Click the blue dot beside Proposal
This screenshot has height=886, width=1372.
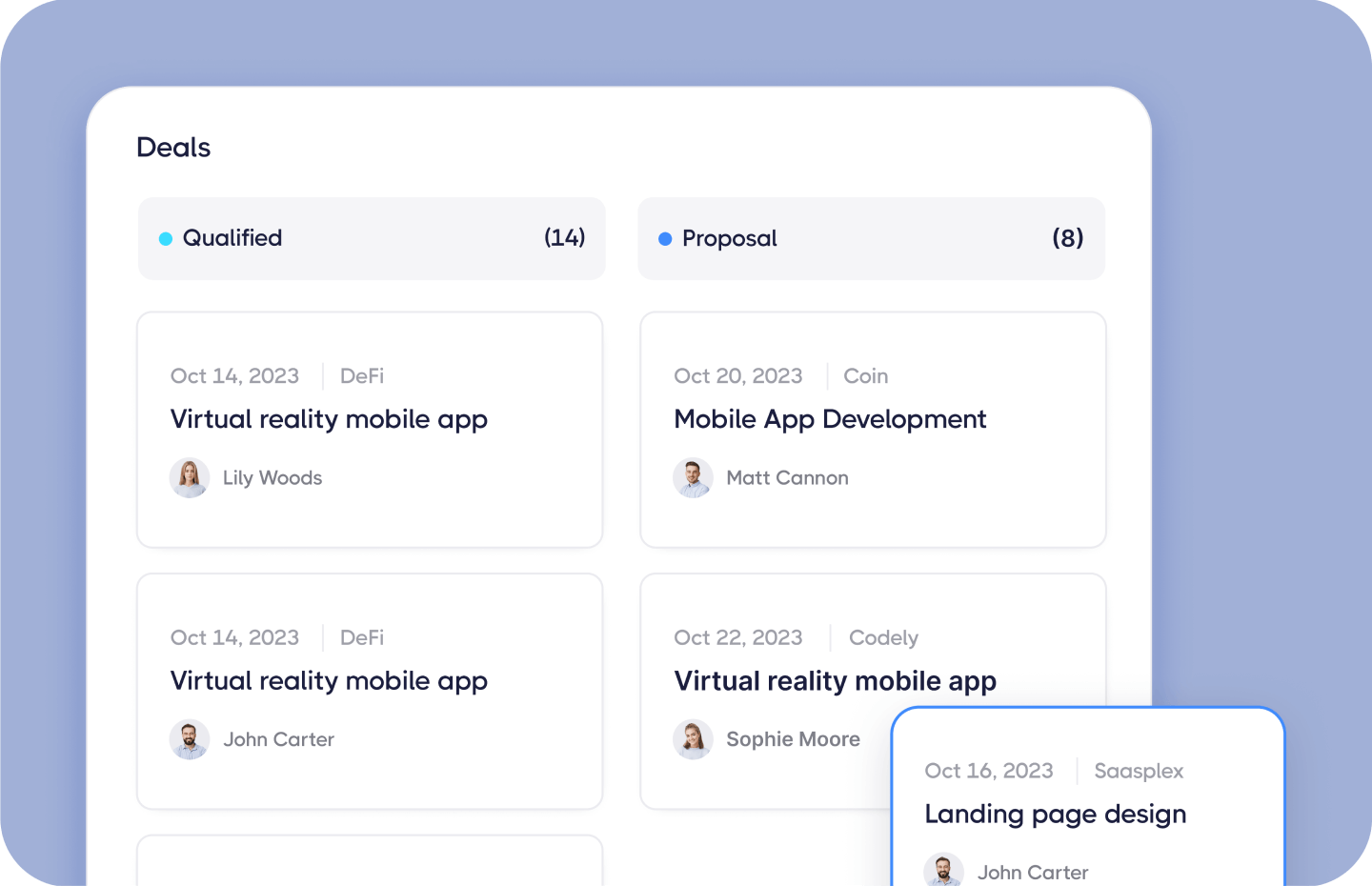click(665, 239)
